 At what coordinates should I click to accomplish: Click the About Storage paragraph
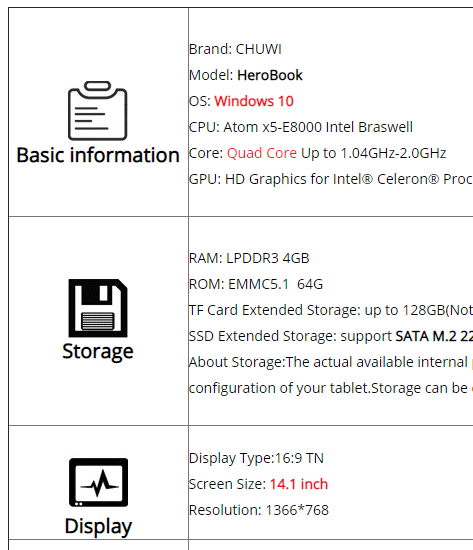pyautogui.click(x=331, y=375)
